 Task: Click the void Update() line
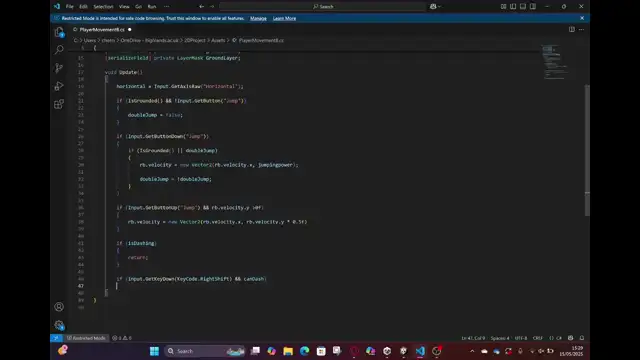tap(124, 72)
